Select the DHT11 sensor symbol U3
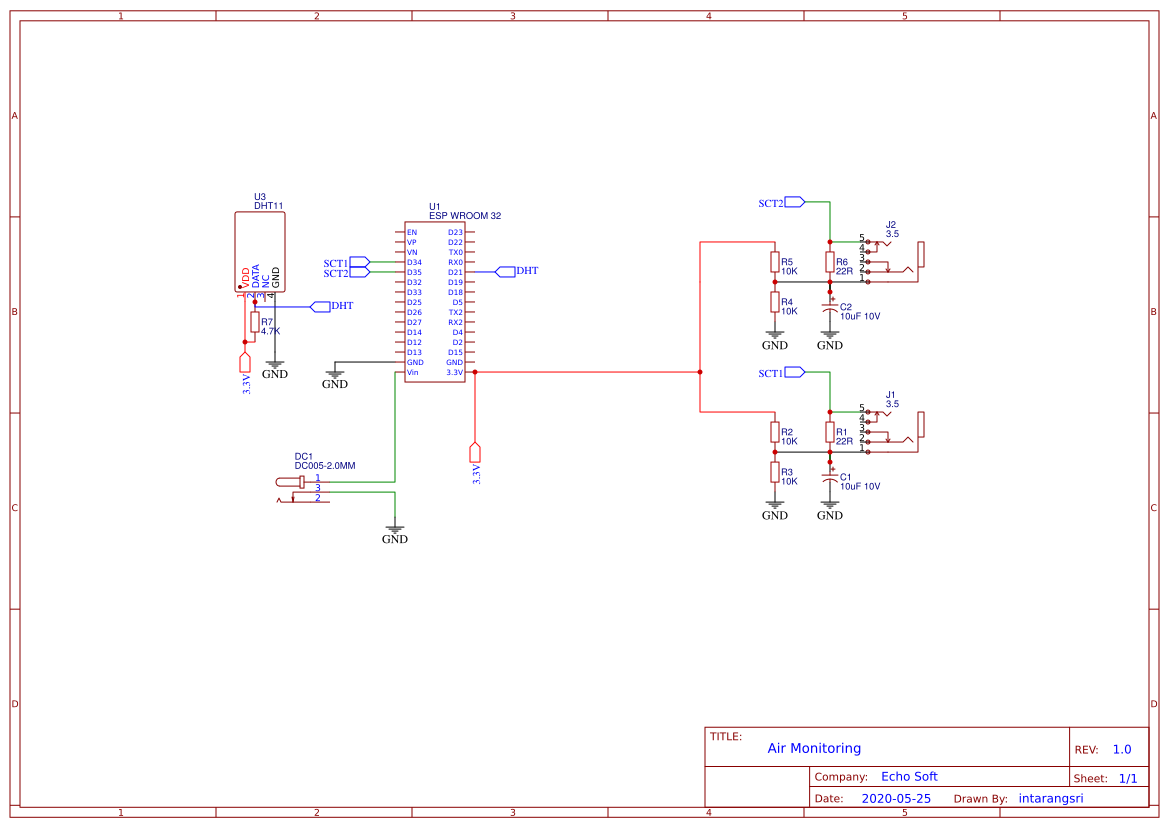The height and width of the screenshot is (828, 1169). point(256,250)
